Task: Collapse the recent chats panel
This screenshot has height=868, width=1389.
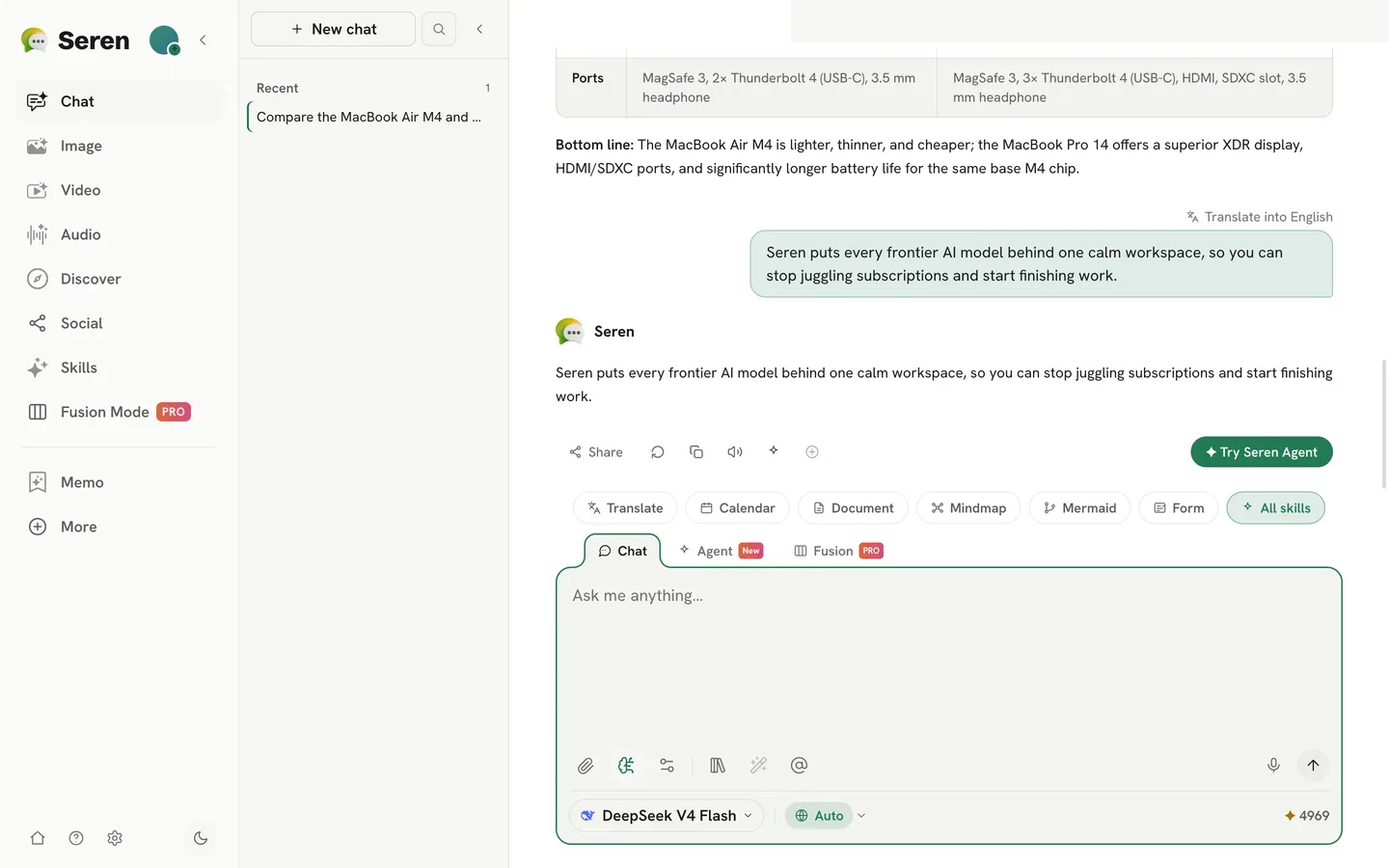Action: (x=479, y=29)
